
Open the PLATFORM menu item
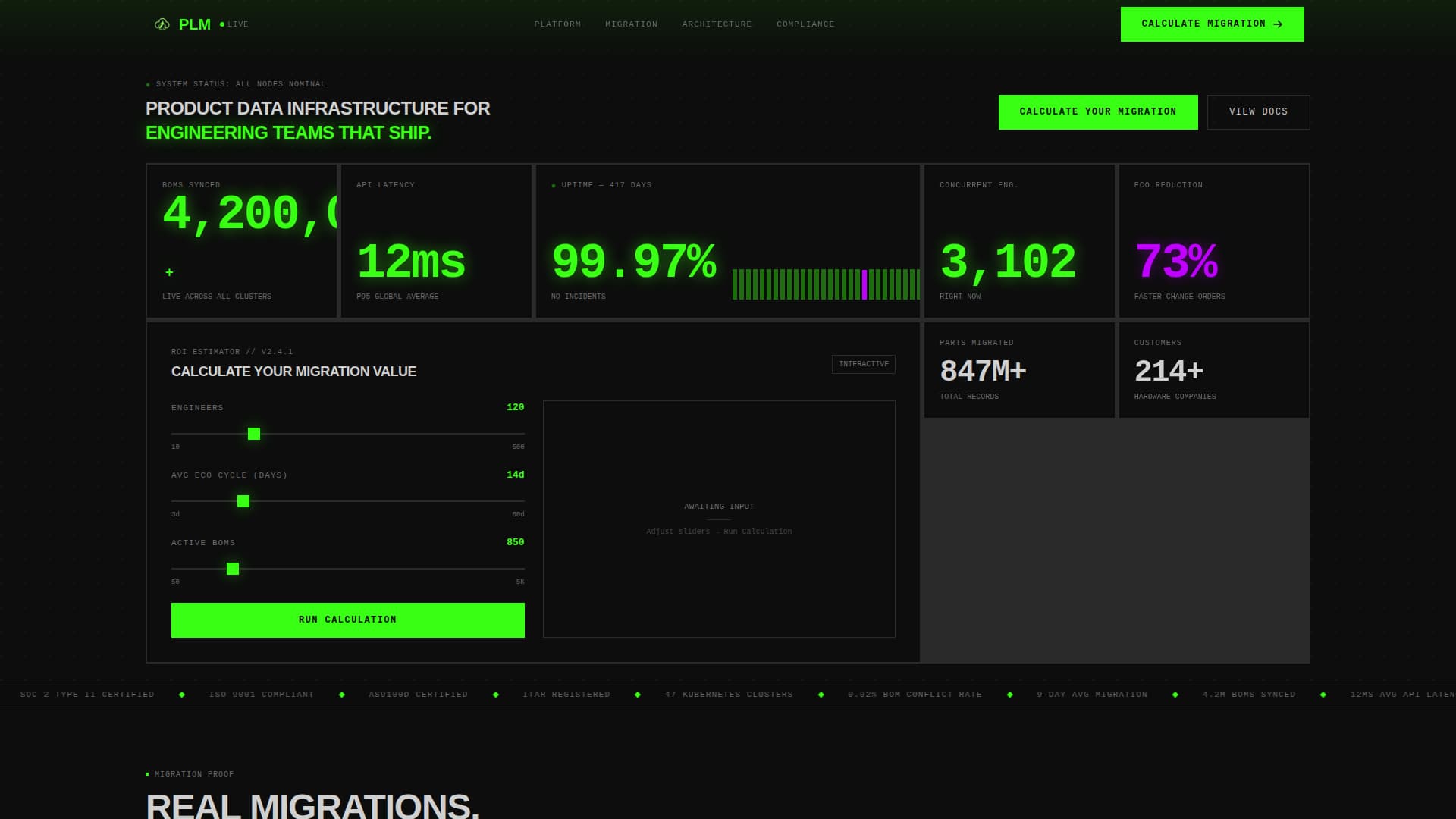click(557, 24)
